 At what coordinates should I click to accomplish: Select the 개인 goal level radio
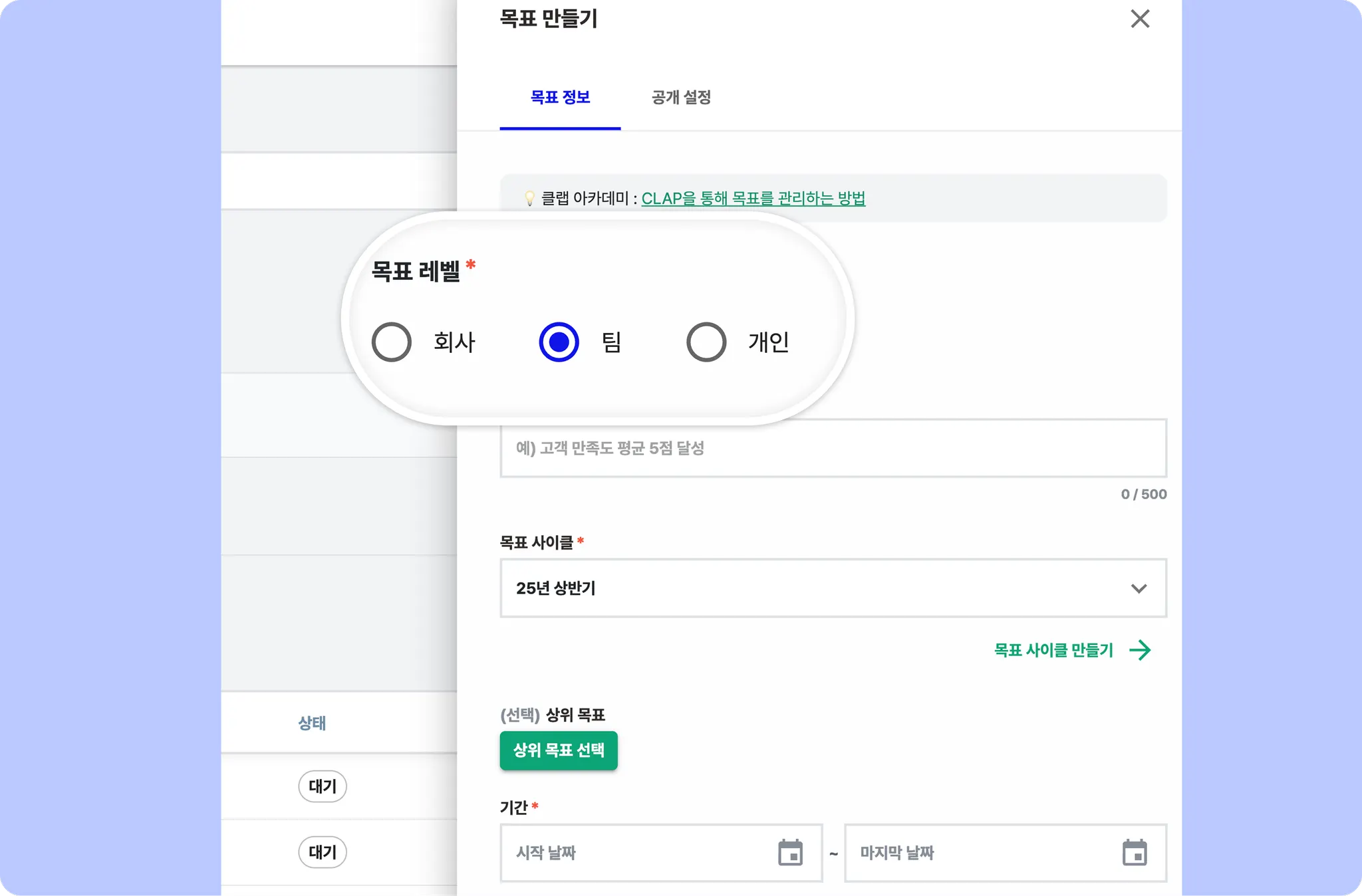(706, 342)
